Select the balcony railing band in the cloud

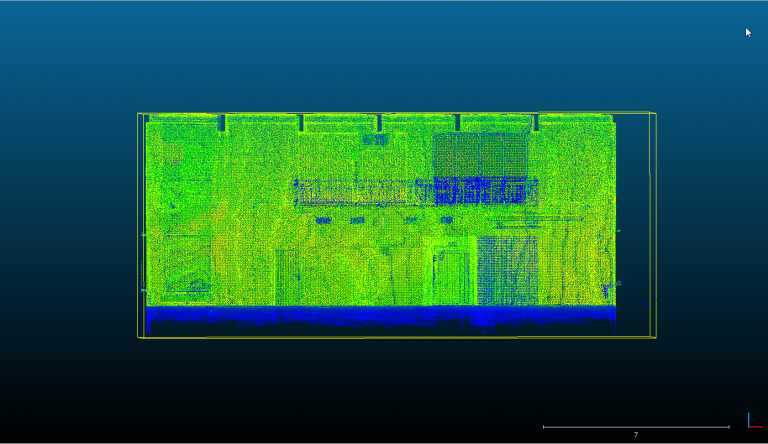tap(415, 190)
